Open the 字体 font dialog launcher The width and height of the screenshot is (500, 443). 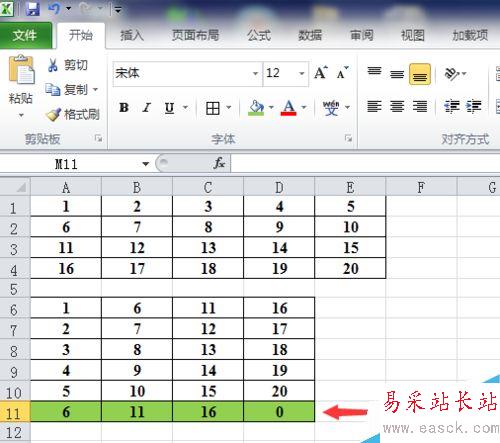(348, 138)
